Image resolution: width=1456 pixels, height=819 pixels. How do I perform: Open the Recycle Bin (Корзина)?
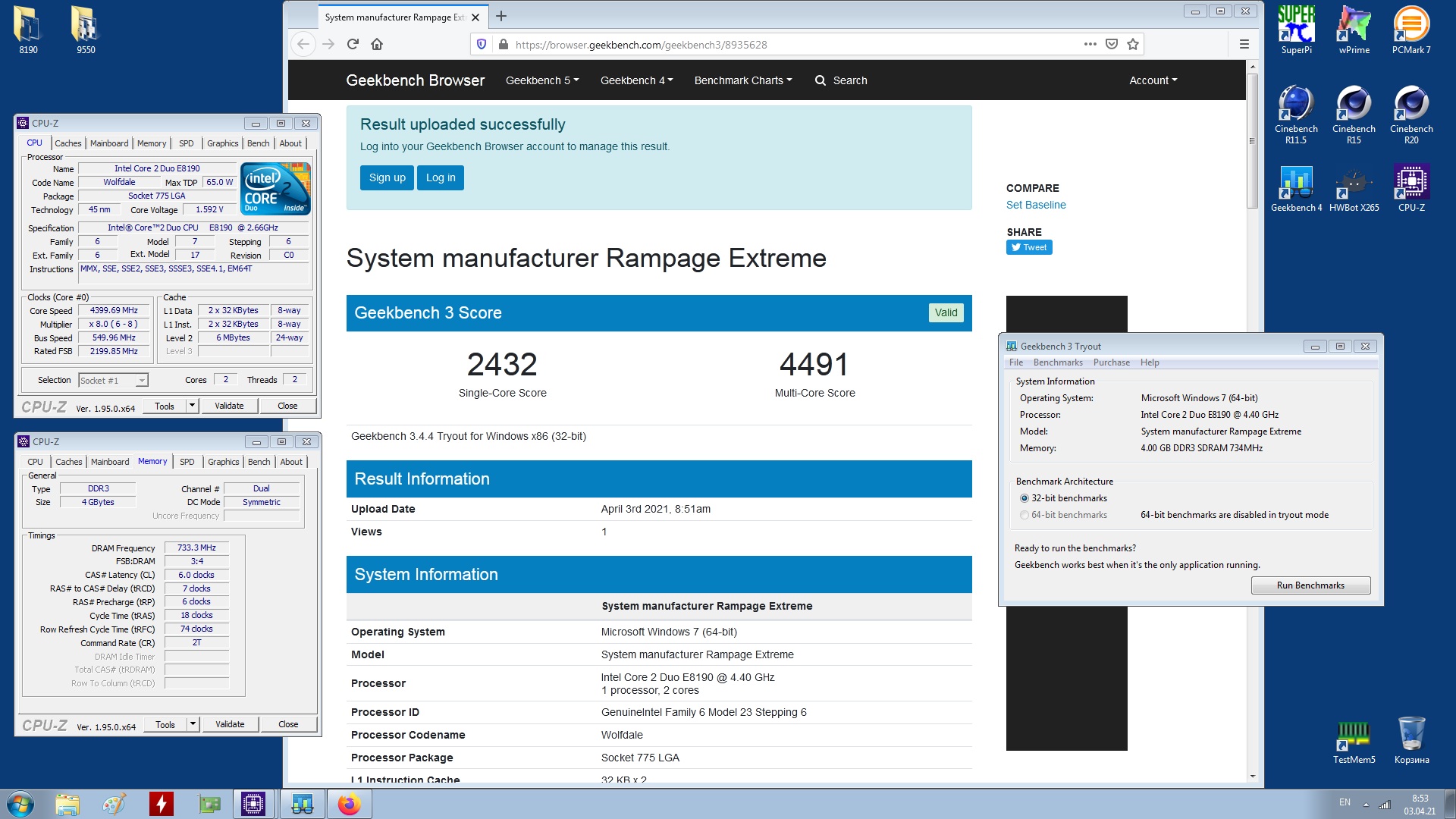1411,741
